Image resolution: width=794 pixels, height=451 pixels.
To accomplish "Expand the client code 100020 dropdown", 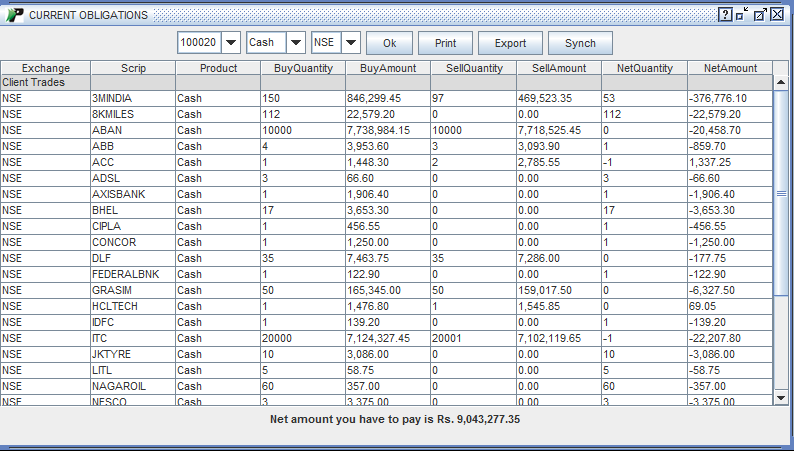I will coord(231,43).
